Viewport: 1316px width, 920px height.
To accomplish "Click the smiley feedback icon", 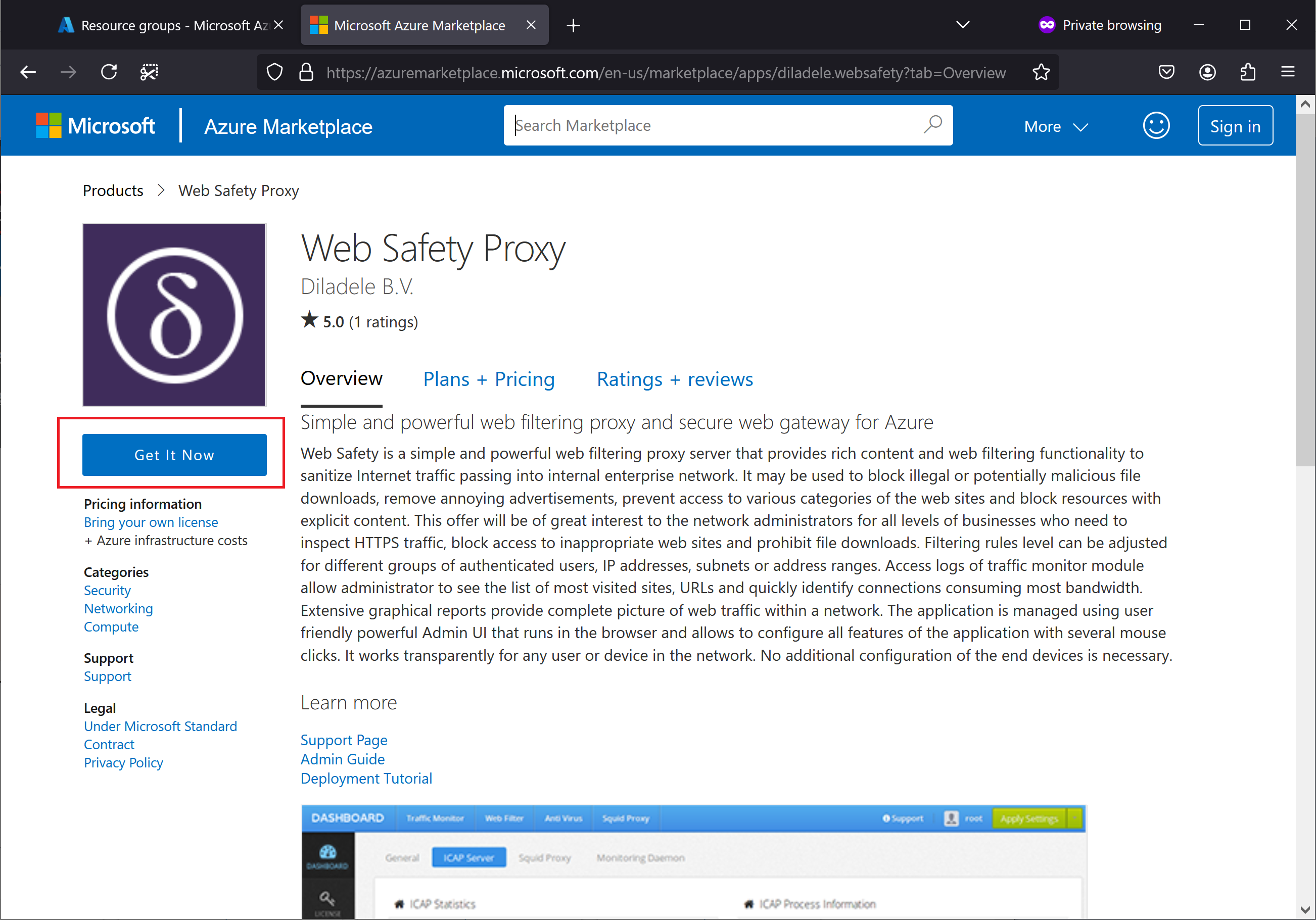I will (x=1156, y=125).
